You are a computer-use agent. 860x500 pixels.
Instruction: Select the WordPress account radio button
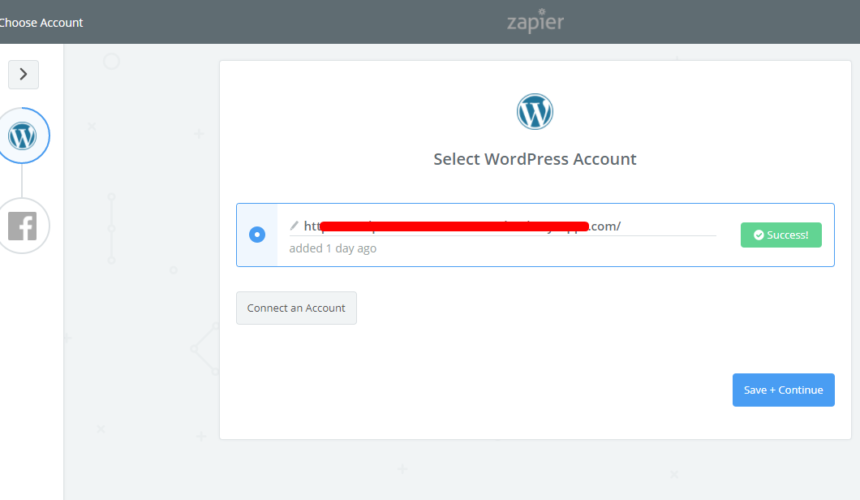(257, 235)
